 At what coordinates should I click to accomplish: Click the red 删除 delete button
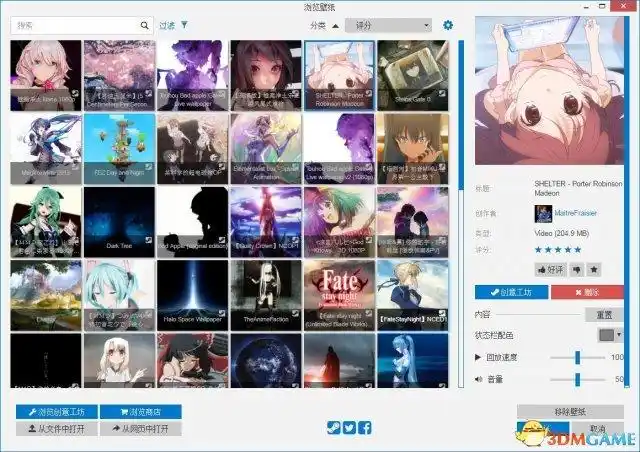coord(586,292)
